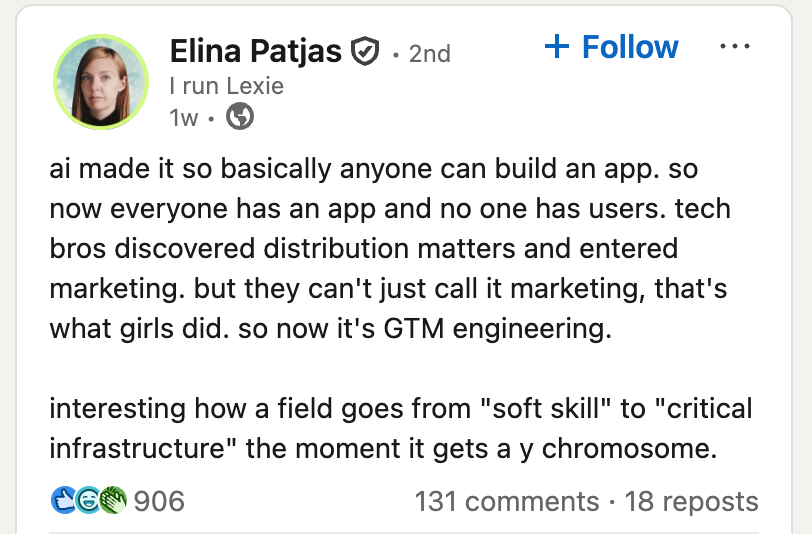Click the paragraph beginning "interesting how a field"
Image resolution: width=812 pixels, height=534 pixels.
tap(401, 428)
